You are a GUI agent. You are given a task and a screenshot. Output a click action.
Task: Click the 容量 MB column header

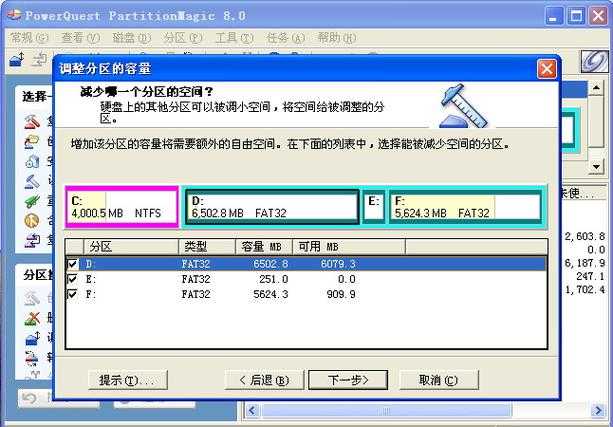click(264, 247)
